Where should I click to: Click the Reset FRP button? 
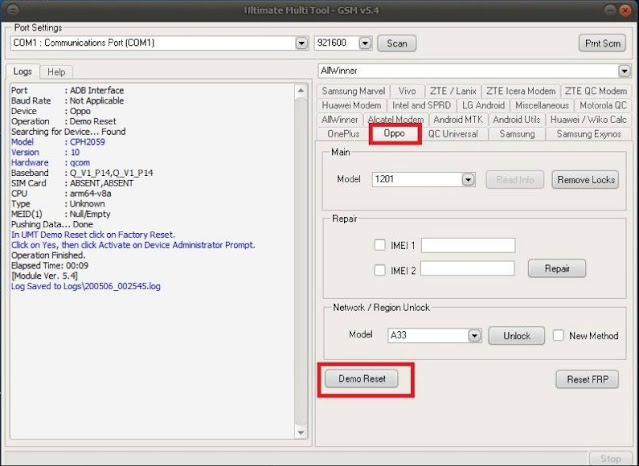(x=587, y=380)
